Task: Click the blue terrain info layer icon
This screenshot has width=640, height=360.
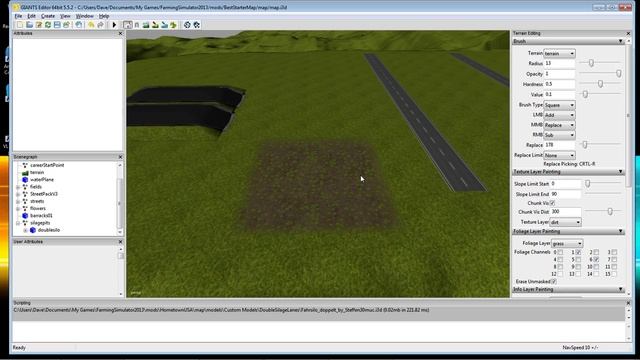Action: coord(164,25)
